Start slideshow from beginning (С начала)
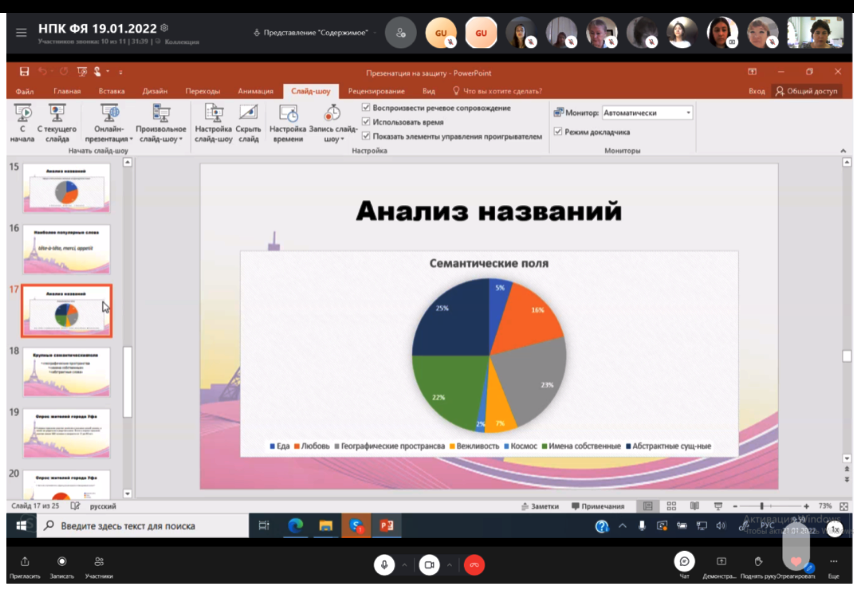The width and height of the screenshot is (854, 591). coord(22,114)
